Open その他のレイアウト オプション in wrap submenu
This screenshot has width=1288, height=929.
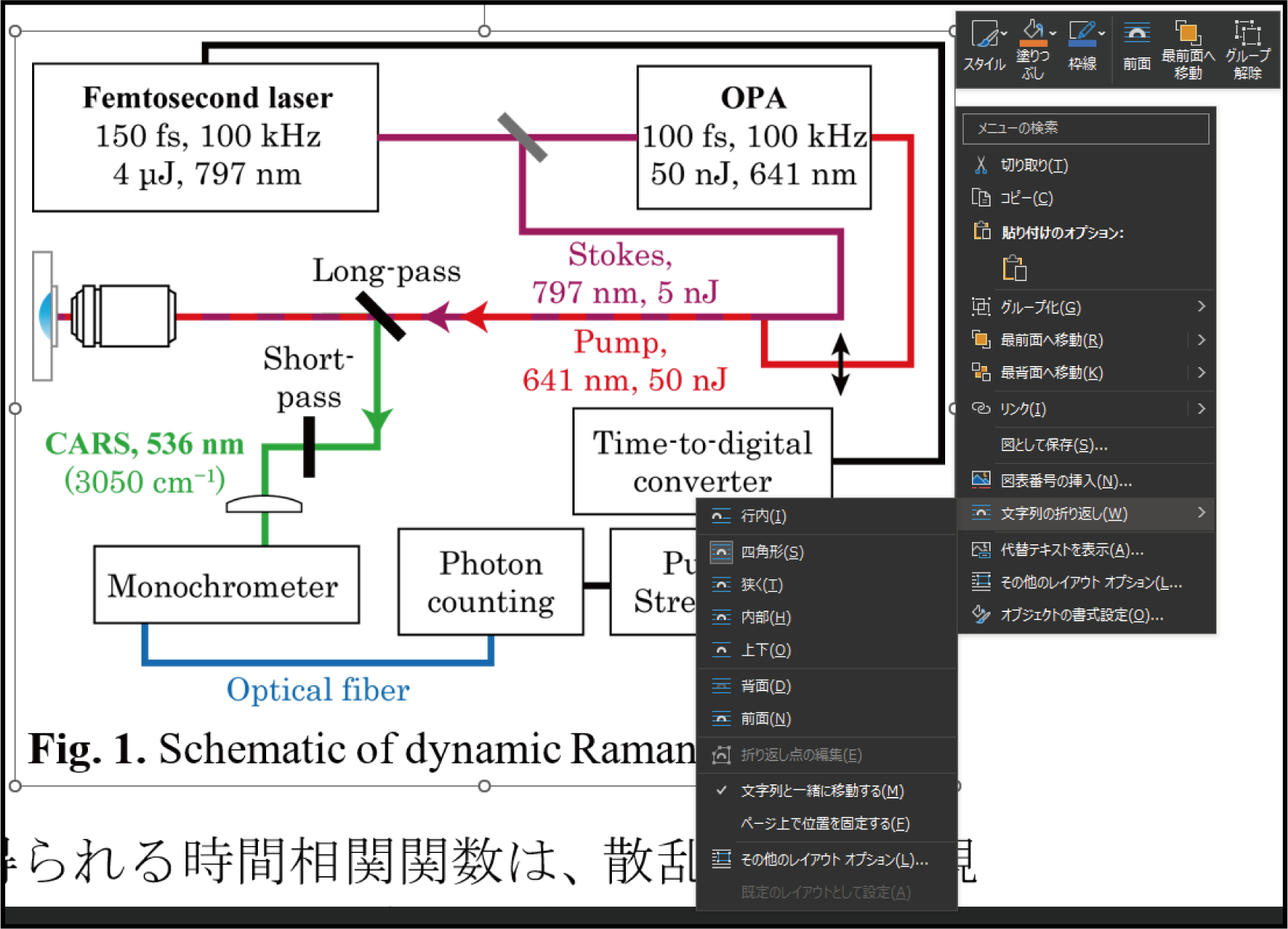[x=833, y=860]
